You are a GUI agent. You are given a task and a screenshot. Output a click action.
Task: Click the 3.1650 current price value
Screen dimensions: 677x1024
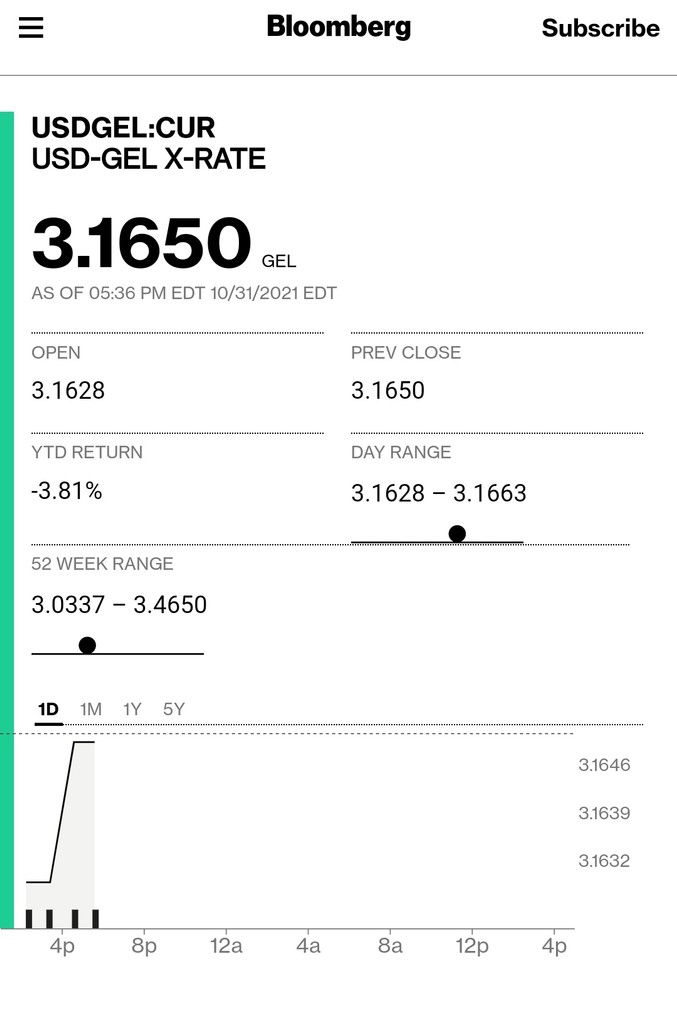tap(141, 244)
